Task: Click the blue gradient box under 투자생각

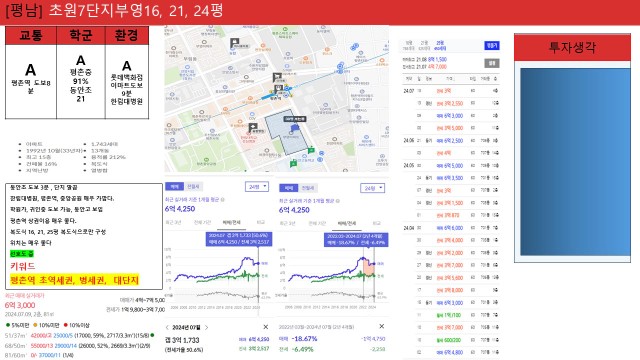Action: [575, 162]
